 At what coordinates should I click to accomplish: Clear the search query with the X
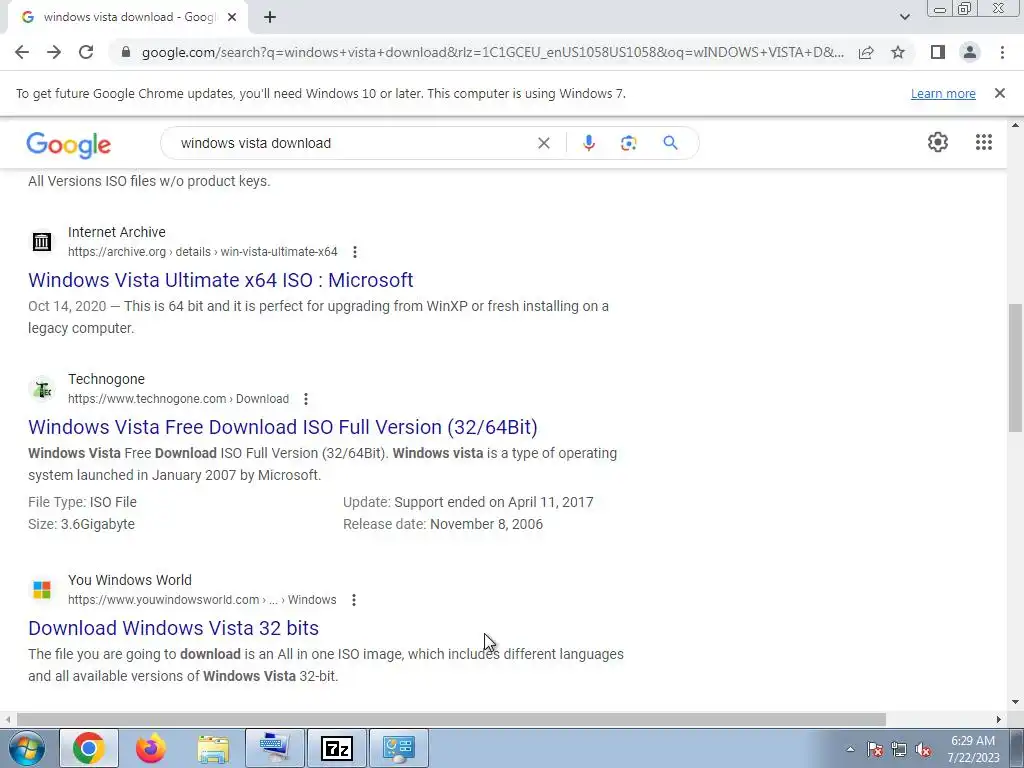point(543,143)
